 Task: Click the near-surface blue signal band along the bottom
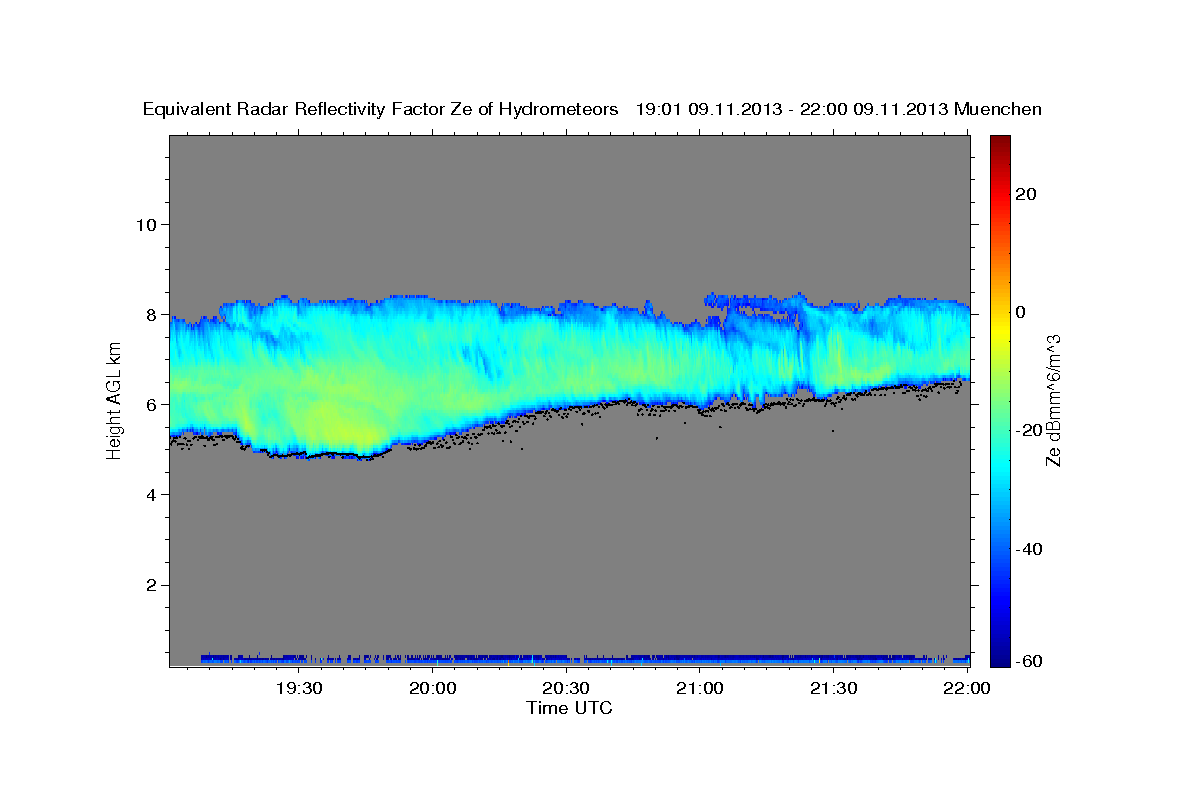coord(585,660)
